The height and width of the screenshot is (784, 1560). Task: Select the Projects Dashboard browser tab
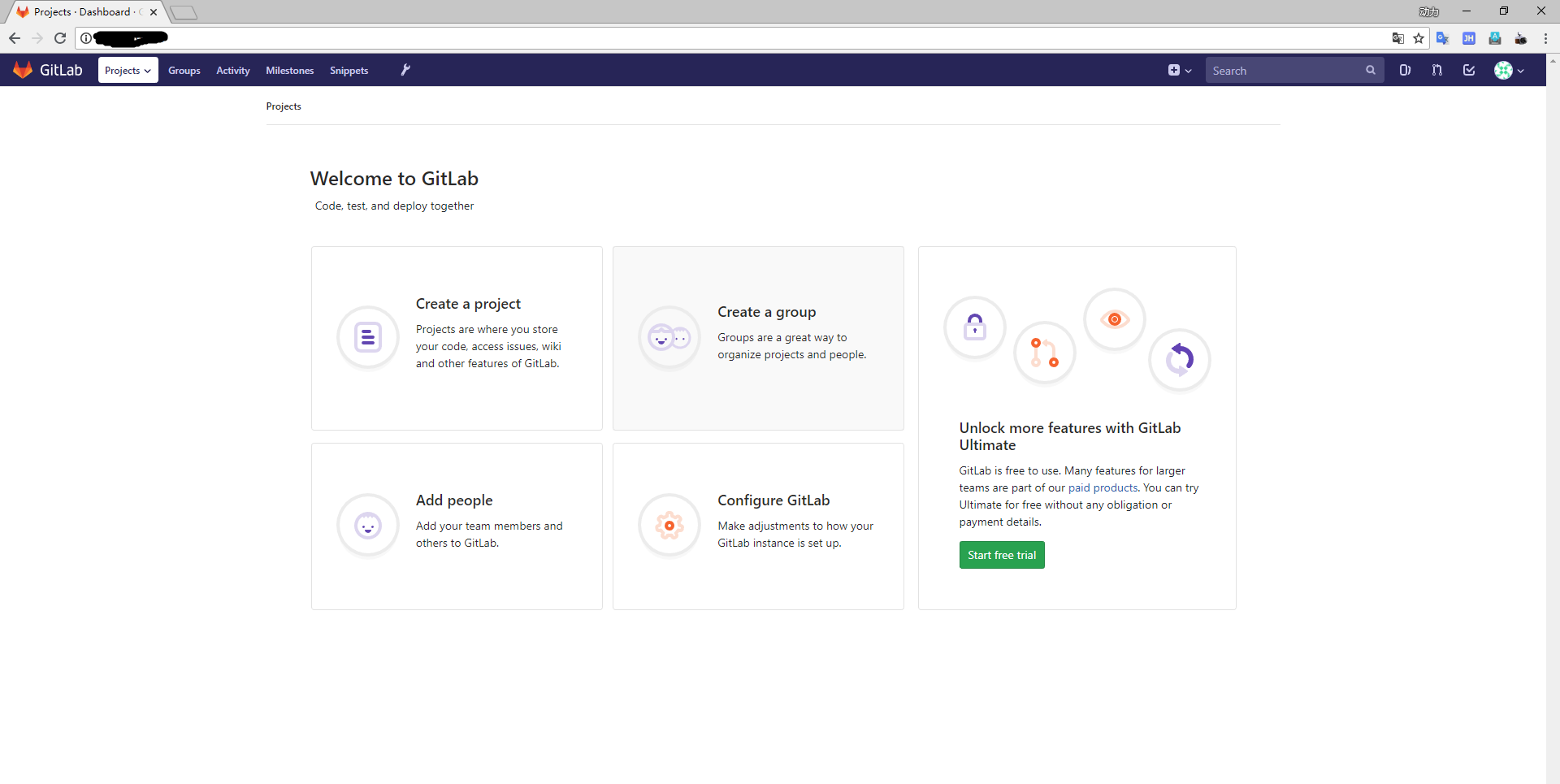[85, 12]
